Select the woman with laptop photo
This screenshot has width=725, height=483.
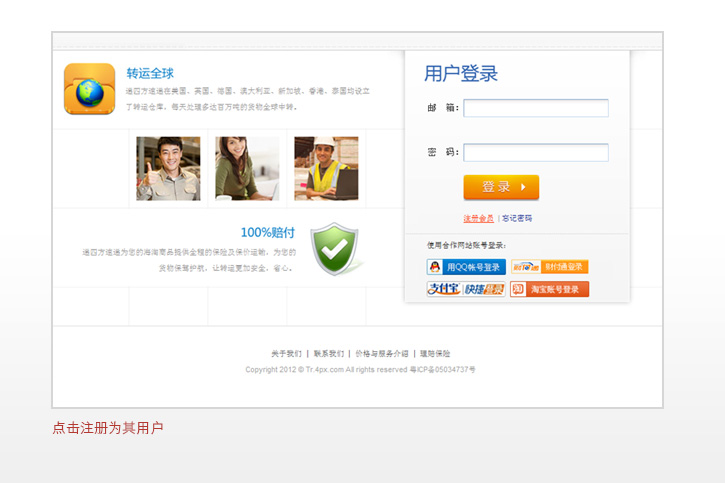tap(246, 169)
